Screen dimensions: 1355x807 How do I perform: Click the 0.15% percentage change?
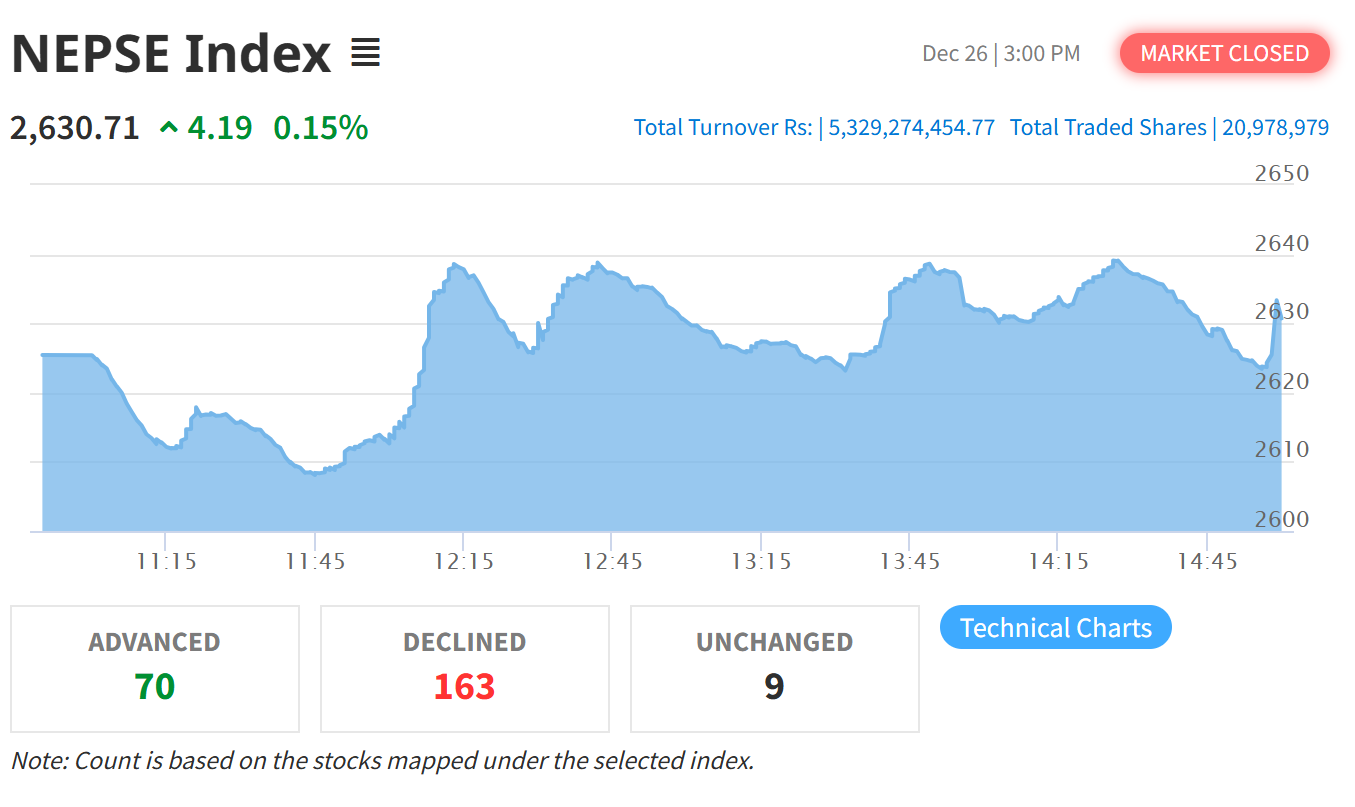(x=320, y=128)
